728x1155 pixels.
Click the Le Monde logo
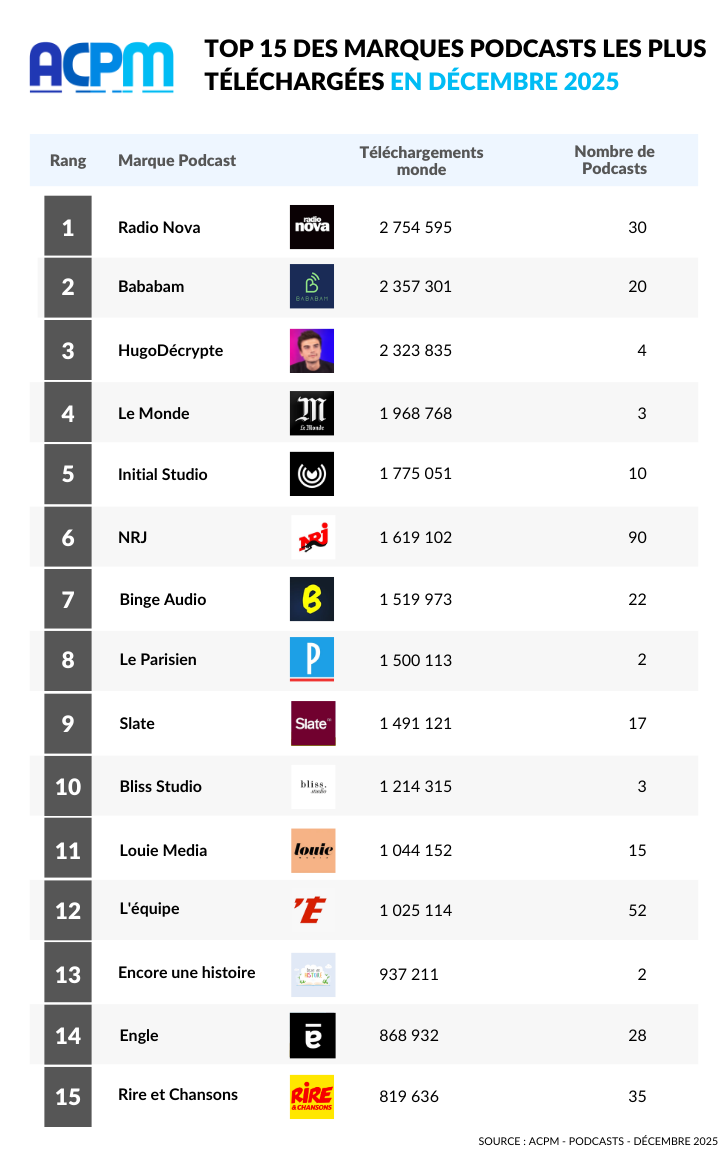point(312,413)
